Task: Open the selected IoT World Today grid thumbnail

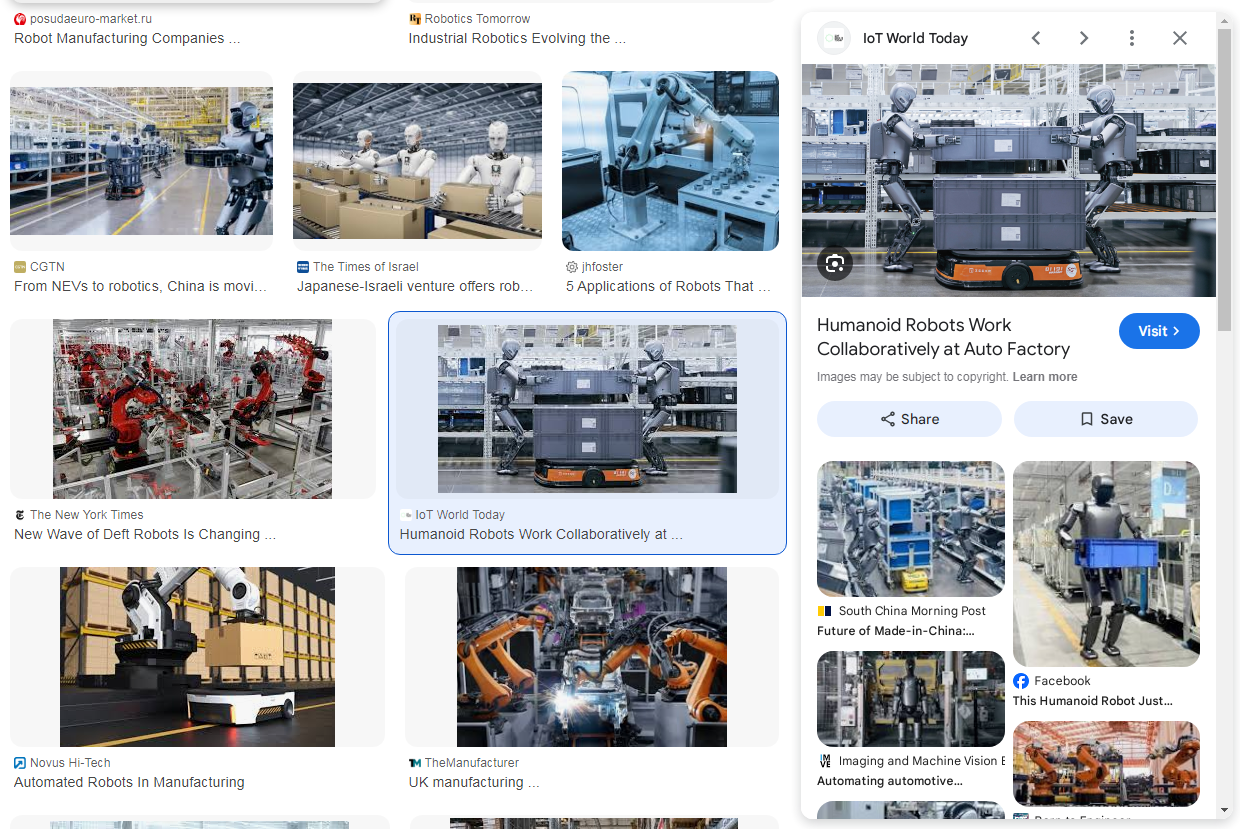Action: tap(587, 409)
